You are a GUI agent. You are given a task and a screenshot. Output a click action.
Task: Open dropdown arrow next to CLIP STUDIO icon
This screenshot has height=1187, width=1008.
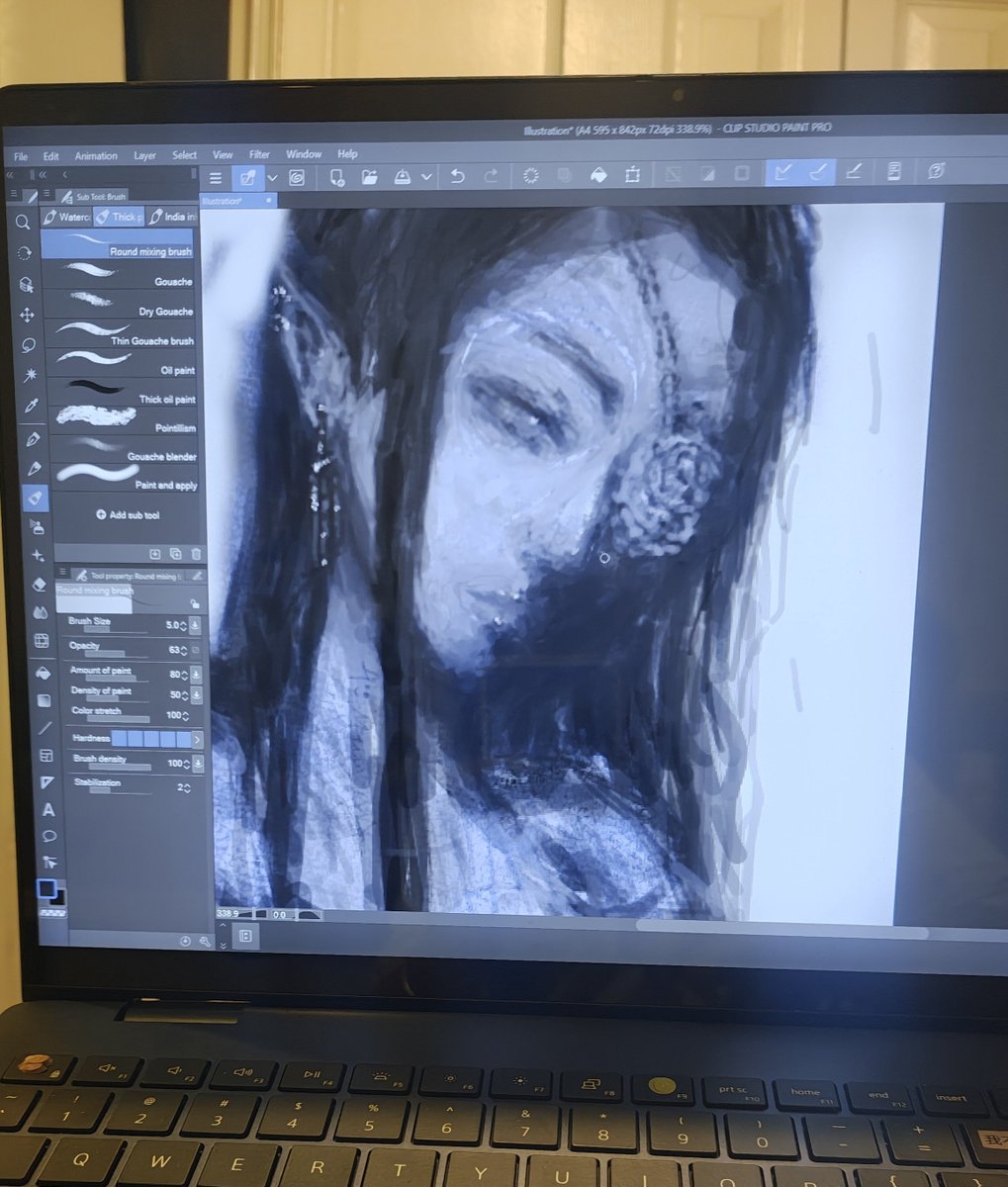[272, 178]
